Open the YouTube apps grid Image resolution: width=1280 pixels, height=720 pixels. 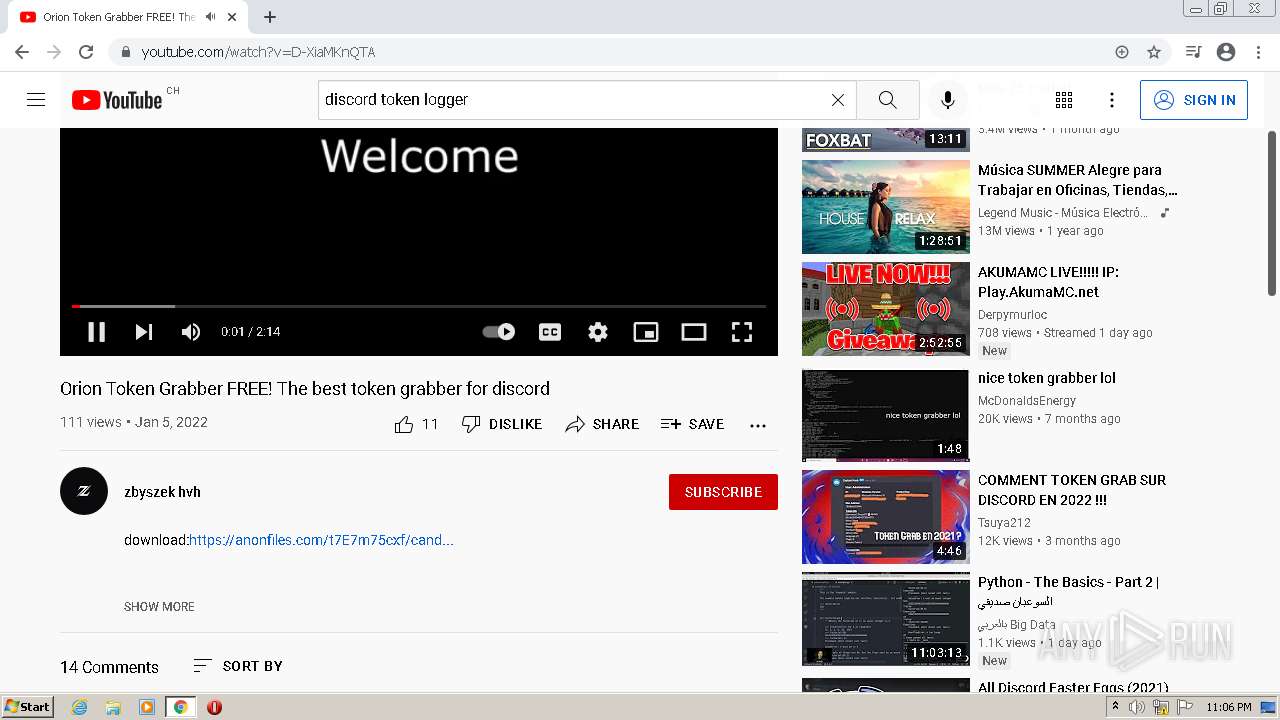click(x=1064, y=100)
